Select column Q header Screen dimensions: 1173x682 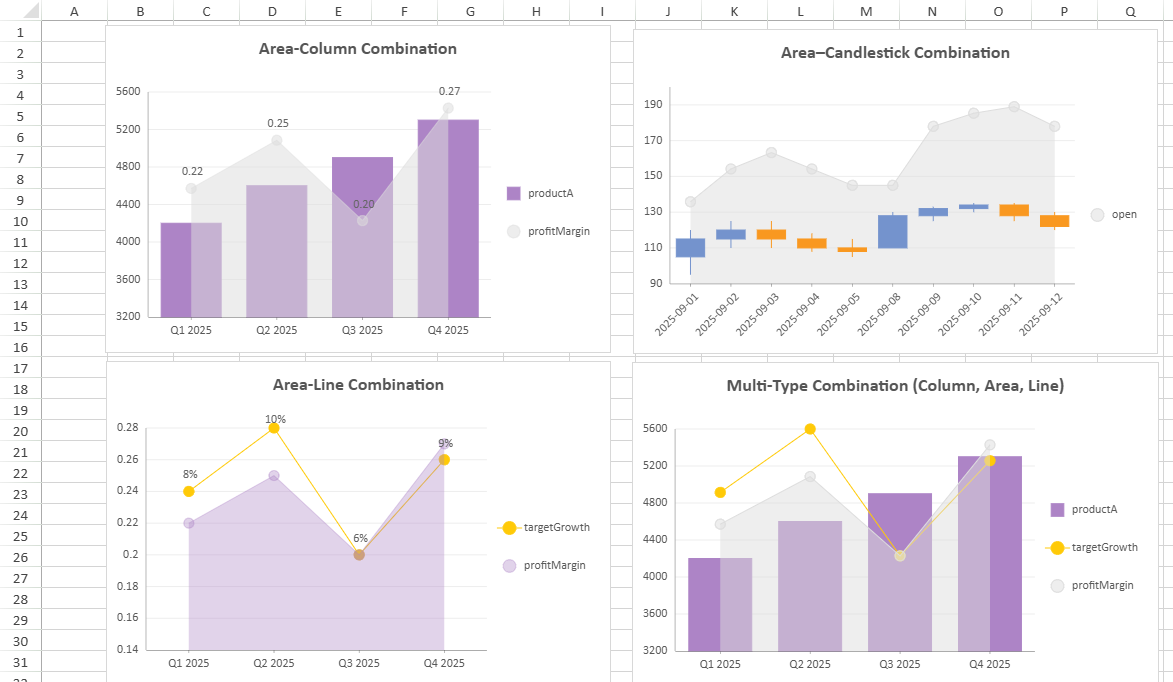tap(1130, 11)
